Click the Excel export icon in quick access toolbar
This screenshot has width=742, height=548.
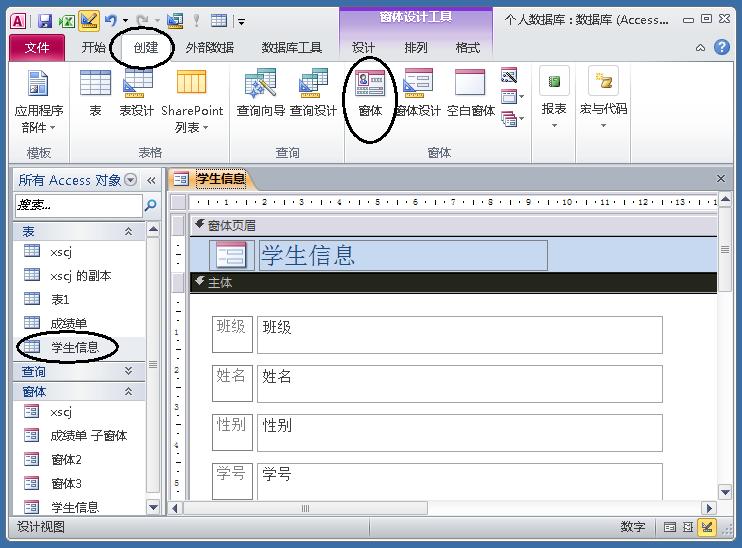[x=66, y=20]
